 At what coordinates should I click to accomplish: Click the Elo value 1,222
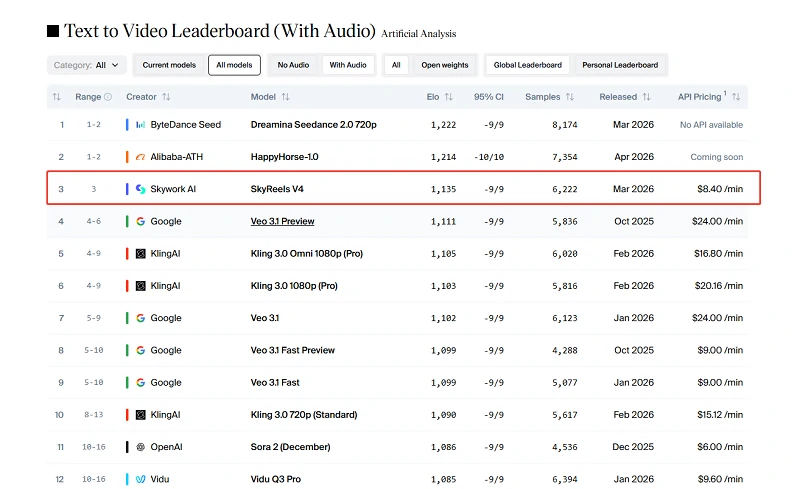(x=443, y=125)
